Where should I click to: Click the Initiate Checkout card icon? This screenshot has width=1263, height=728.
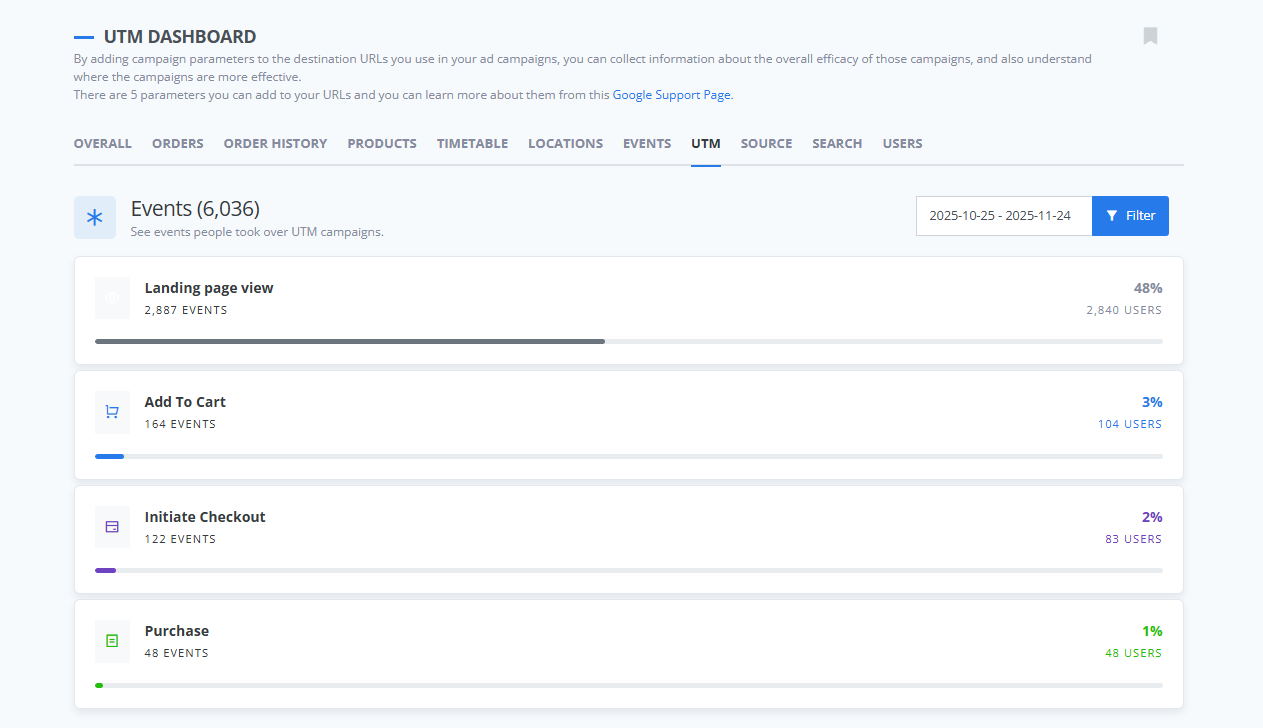pos(112,526)
